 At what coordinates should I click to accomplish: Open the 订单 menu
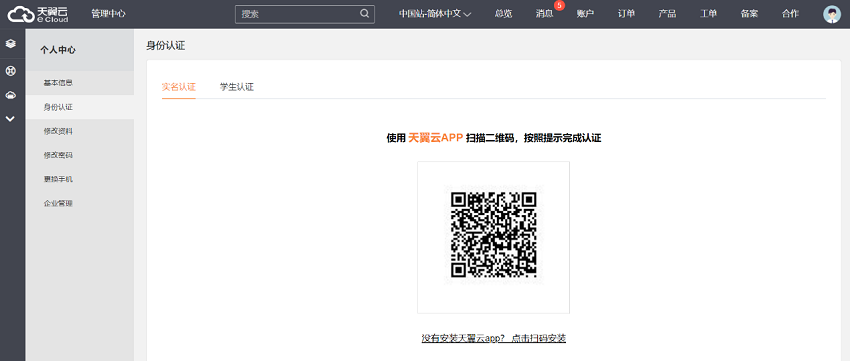626,14
